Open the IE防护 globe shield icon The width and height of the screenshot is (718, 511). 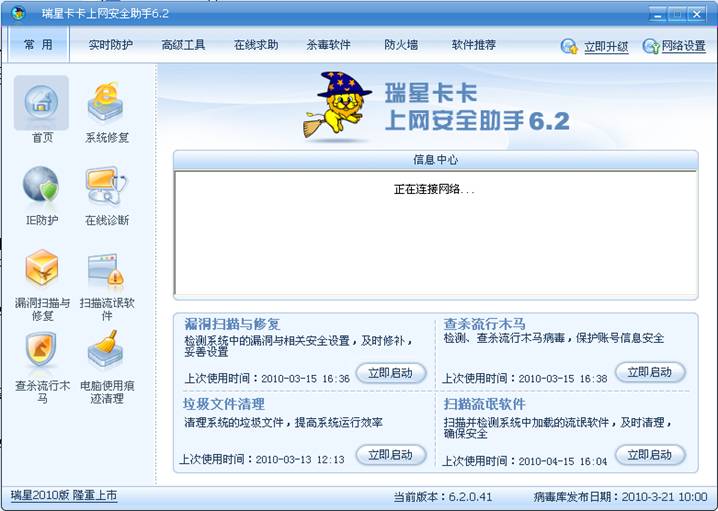coord(41,185)
